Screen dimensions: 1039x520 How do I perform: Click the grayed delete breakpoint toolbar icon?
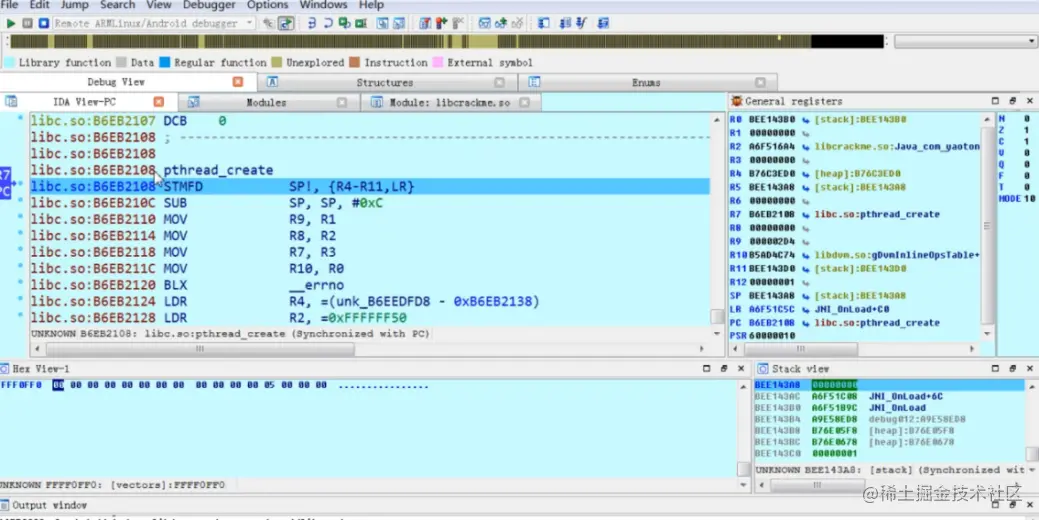[x=457, y=23]
